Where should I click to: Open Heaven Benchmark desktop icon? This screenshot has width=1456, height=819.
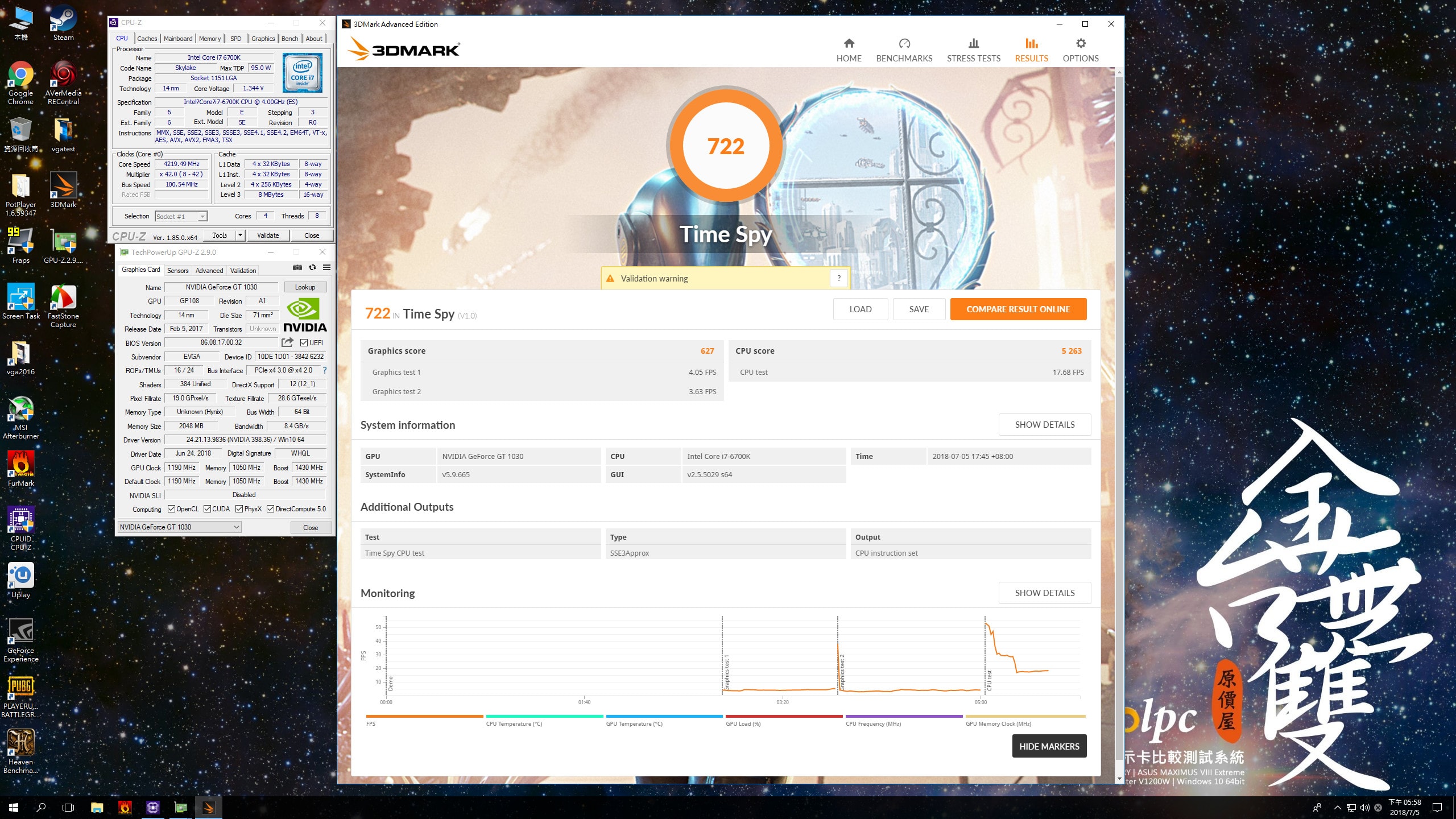pyautogui.click(x=20, y=752)
